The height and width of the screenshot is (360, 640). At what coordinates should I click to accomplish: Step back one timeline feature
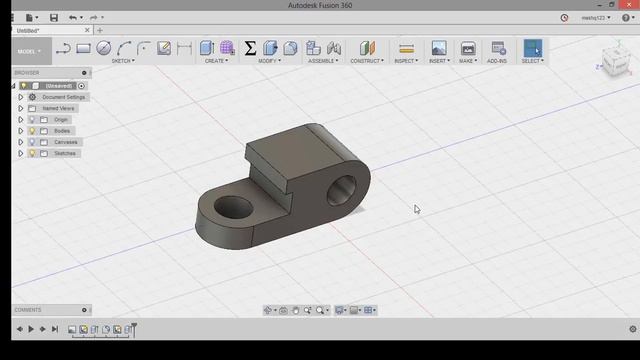pyautogui.click(x=19, y=329)
